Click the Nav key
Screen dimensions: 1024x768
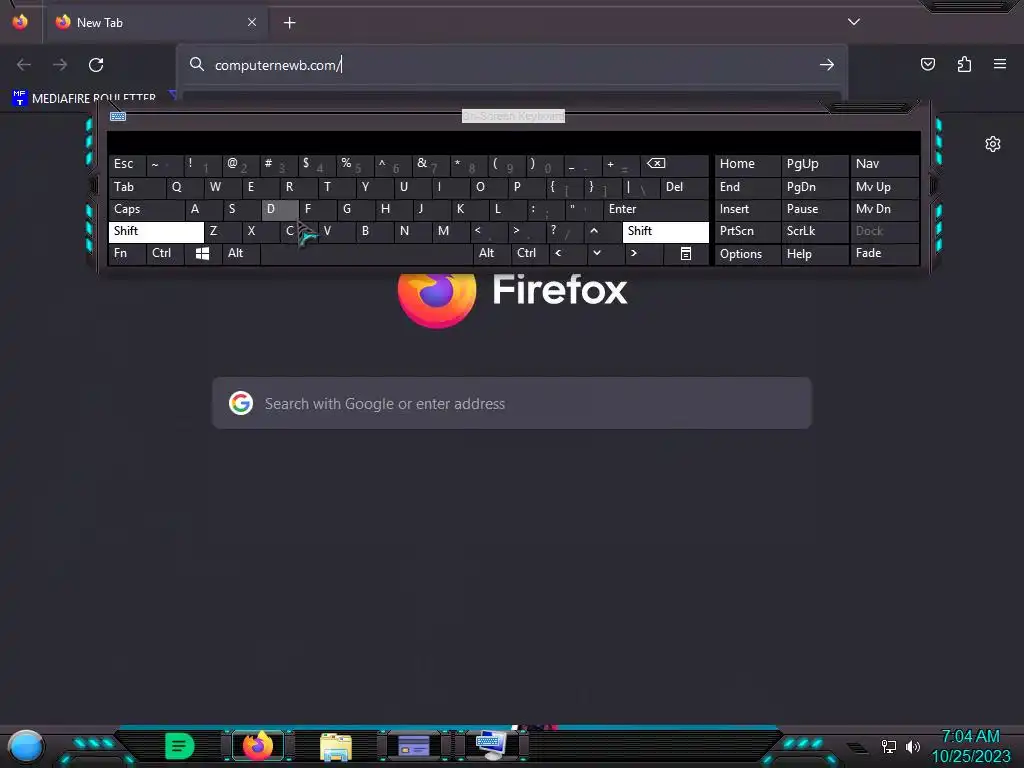[x=884, y=164]
